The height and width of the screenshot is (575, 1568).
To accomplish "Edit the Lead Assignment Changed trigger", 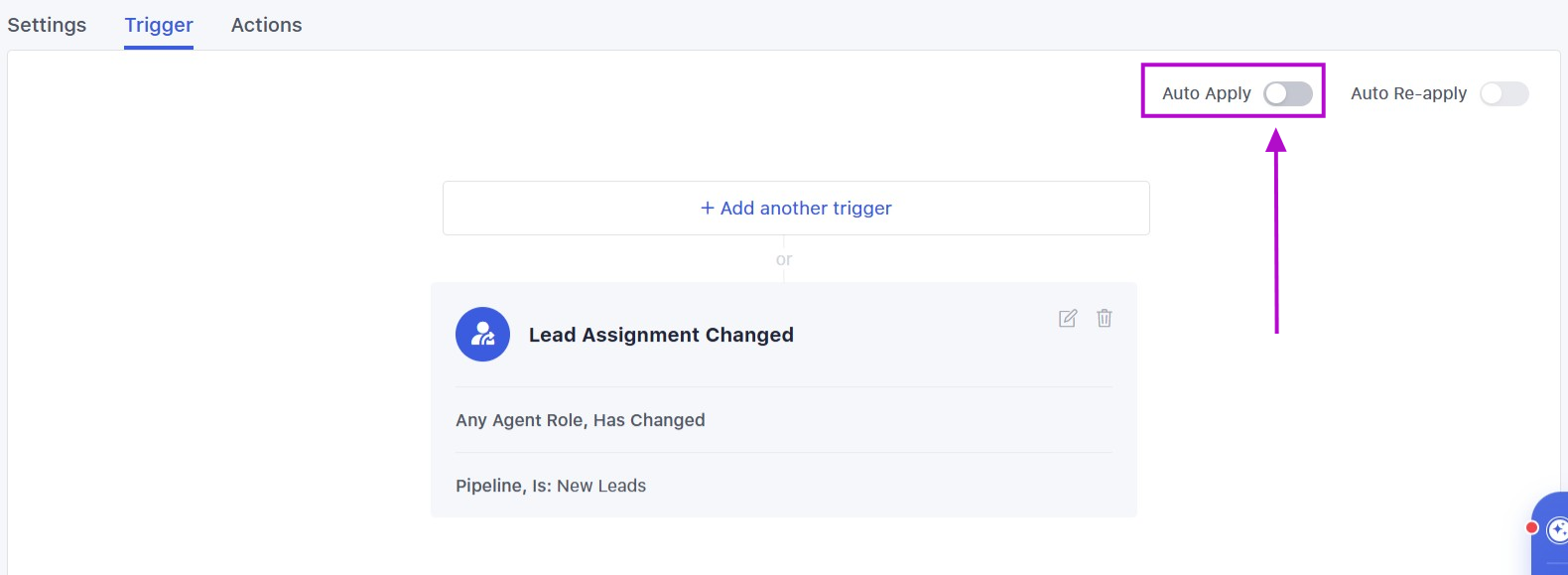I will [x=1068, y=319].
